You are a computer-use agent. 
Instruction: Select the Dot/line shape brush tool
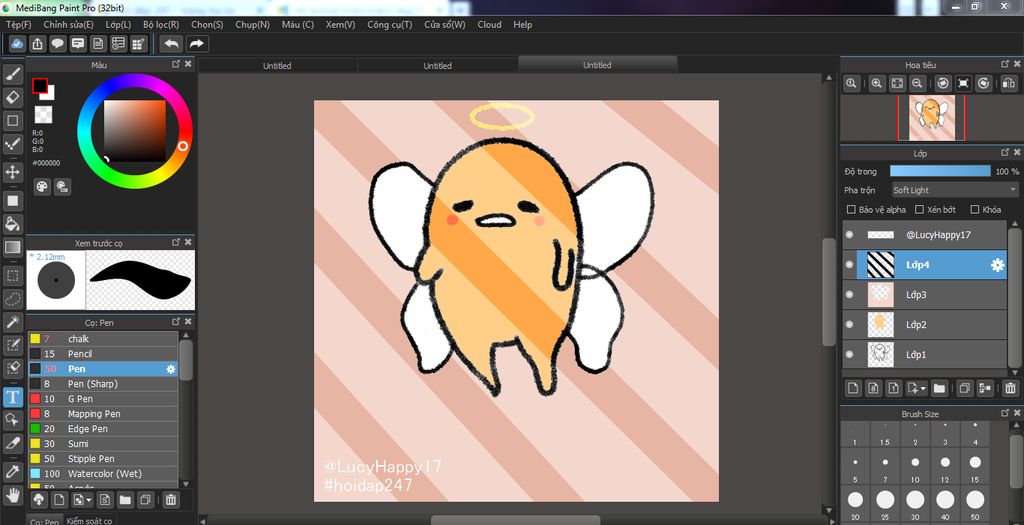tap(12, 144)
